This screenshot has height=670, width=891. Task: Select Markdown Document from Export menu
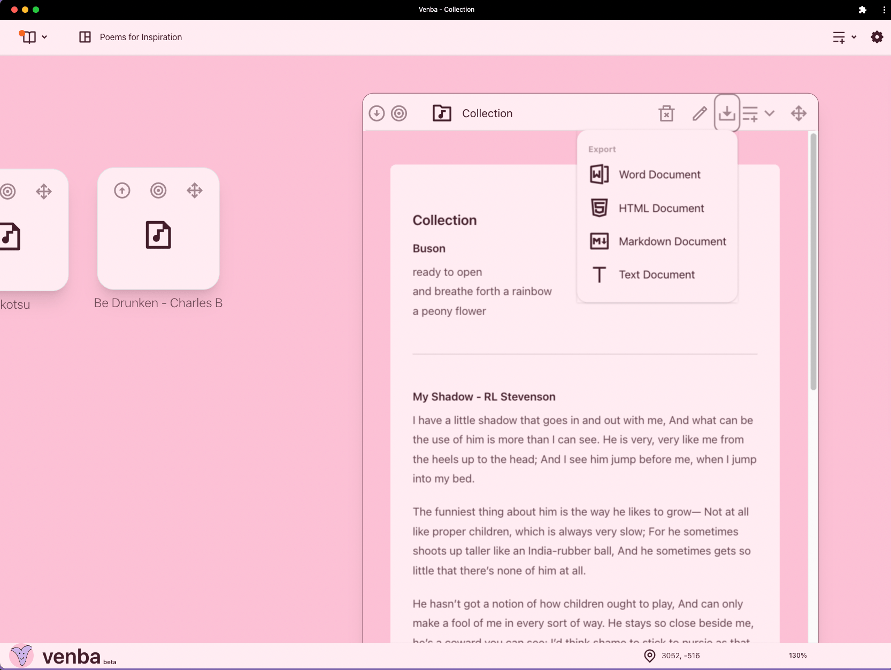[x=672, y=241]
